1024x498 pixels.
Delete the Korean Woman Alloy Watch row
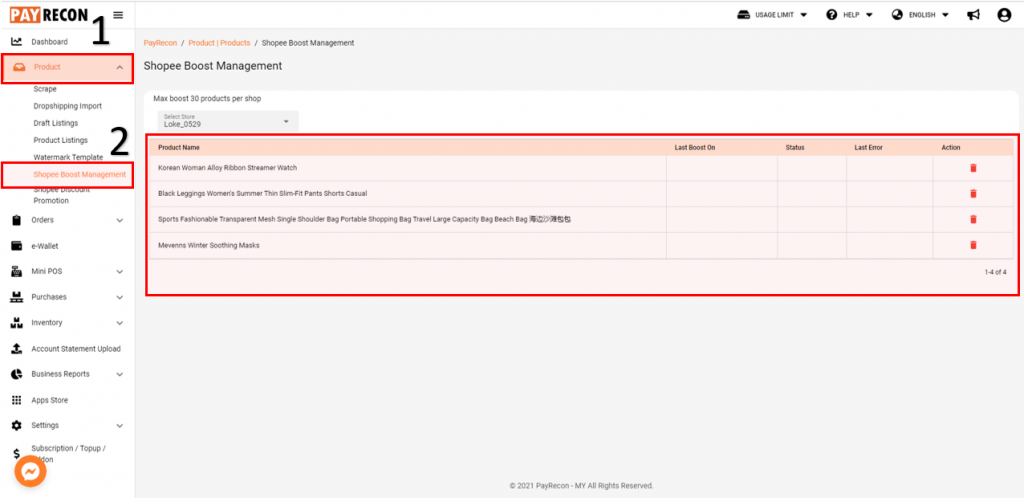tap(973, 168)
